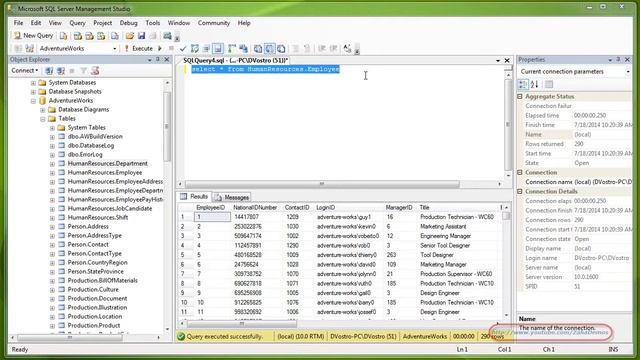Viewport: 640px width, 360px height.
Task: Collapse the Aggregate Status section
Action: (520, 97)
